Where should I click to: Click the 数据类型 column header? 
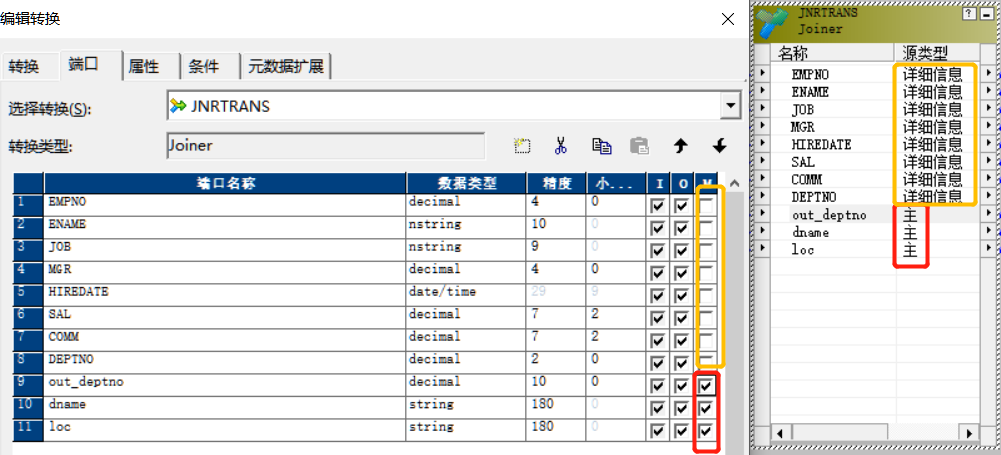(x=466, y=184)
